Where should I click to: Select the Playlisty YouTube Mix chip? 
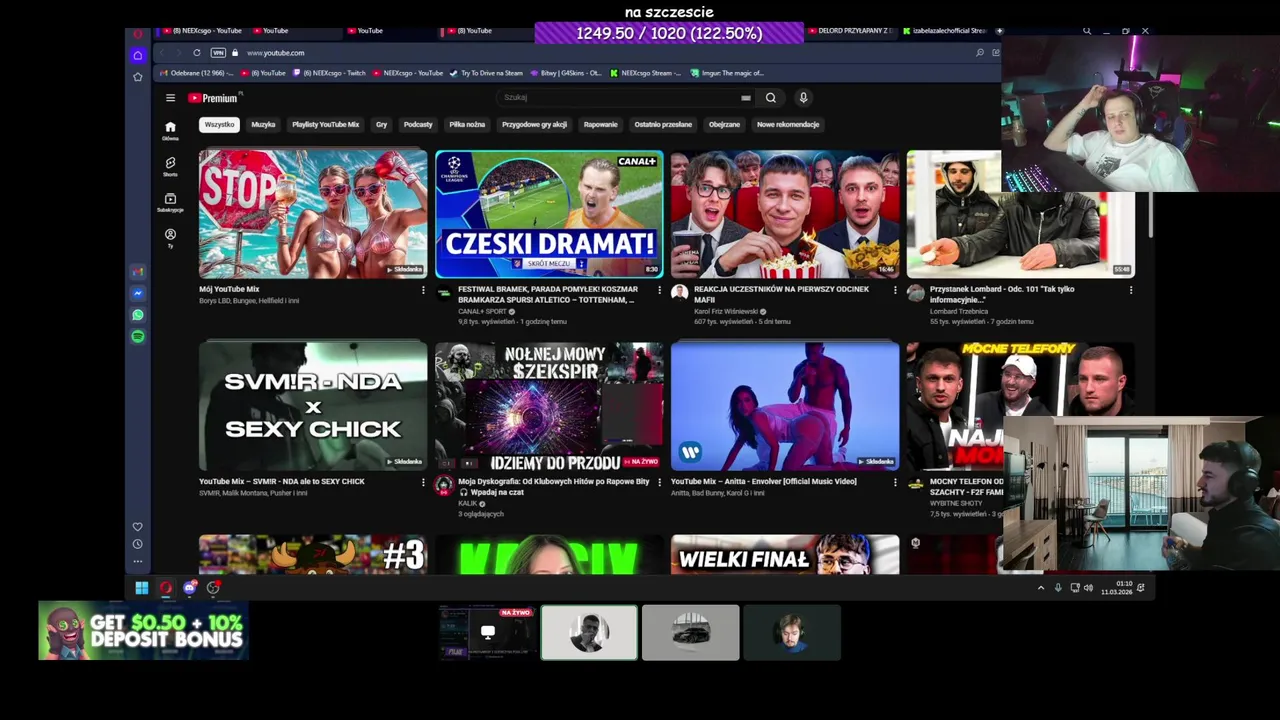pos(325,125)
